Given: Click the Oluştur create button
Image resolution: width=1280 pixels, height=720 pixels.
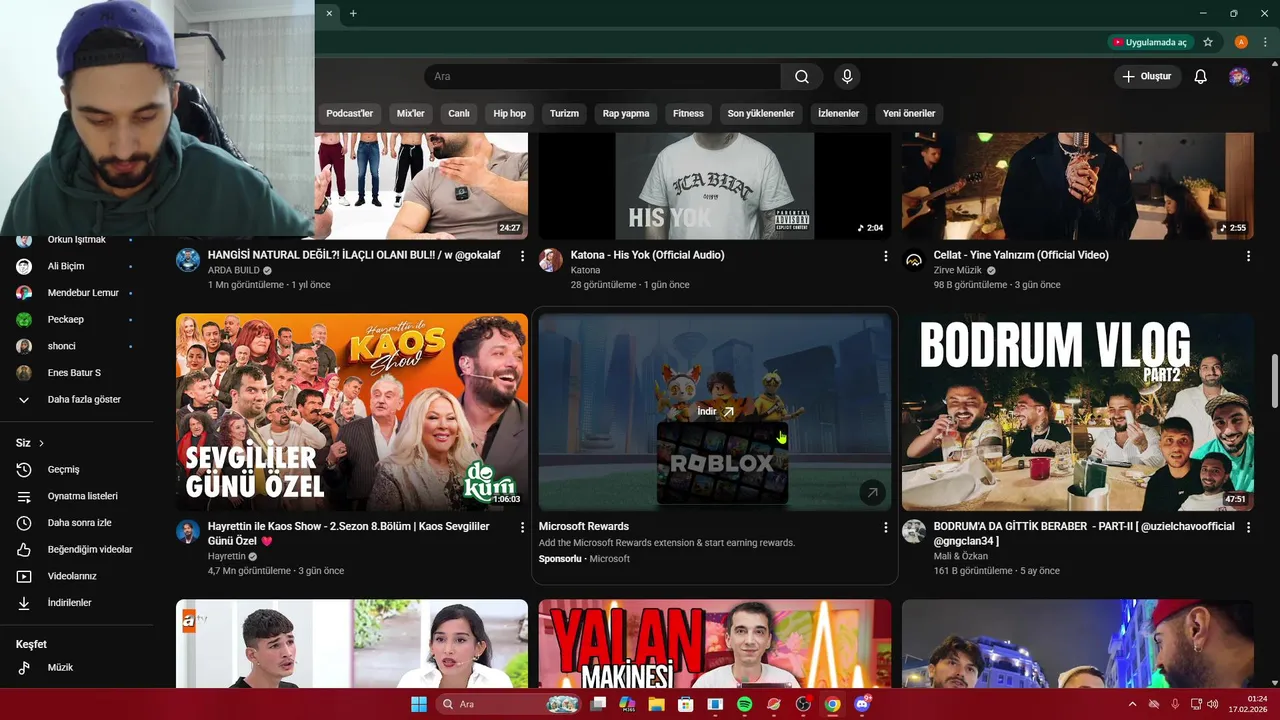Looking at the screenshot, I should (x=1147, y=77).
